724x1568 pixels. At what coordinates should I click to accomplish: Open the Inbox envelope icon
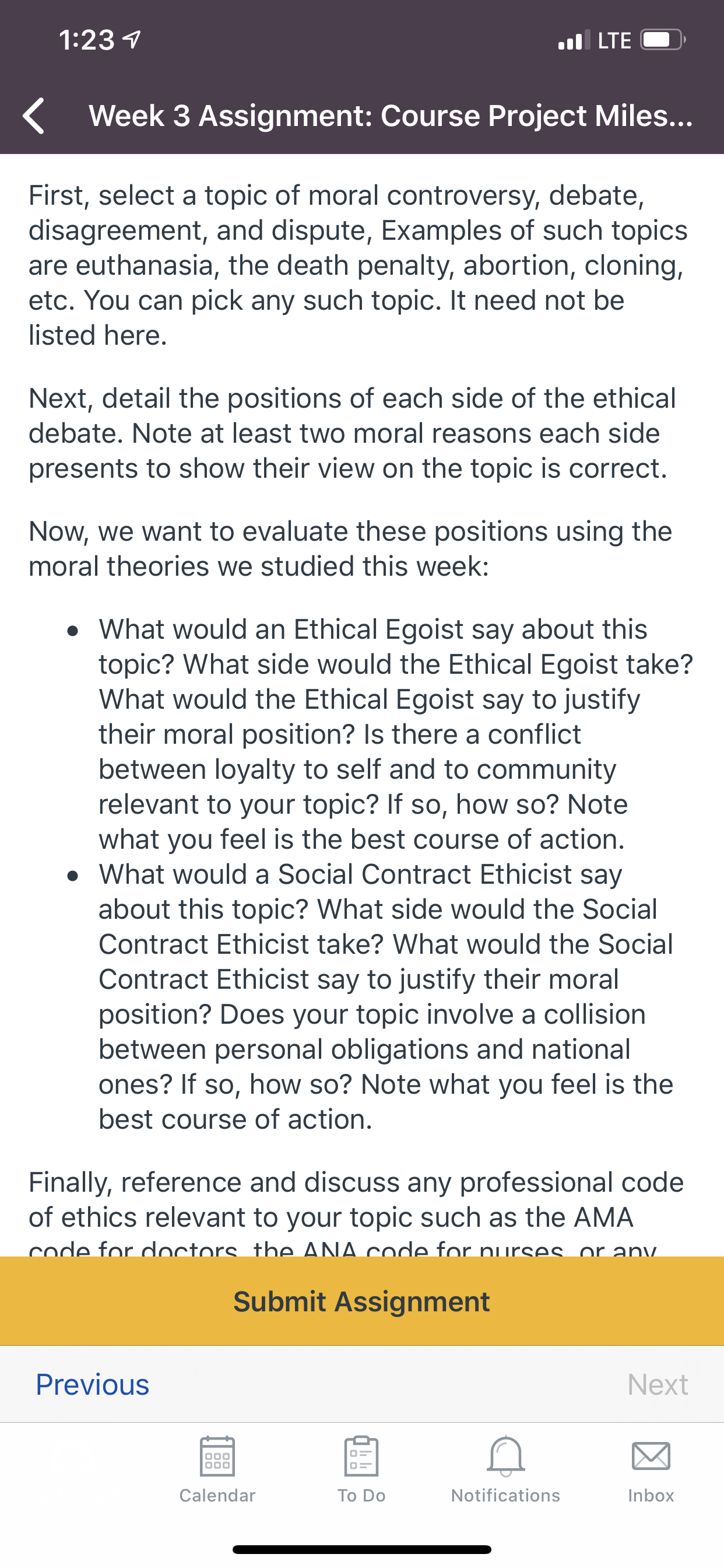pyautogui.click(x=651, y=1456)
